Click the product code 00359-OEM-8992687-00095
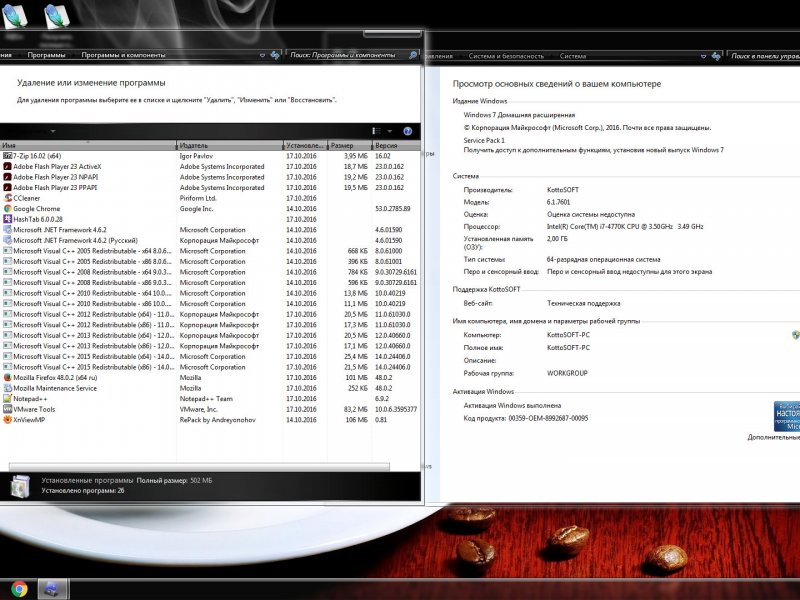 [548, 418]
